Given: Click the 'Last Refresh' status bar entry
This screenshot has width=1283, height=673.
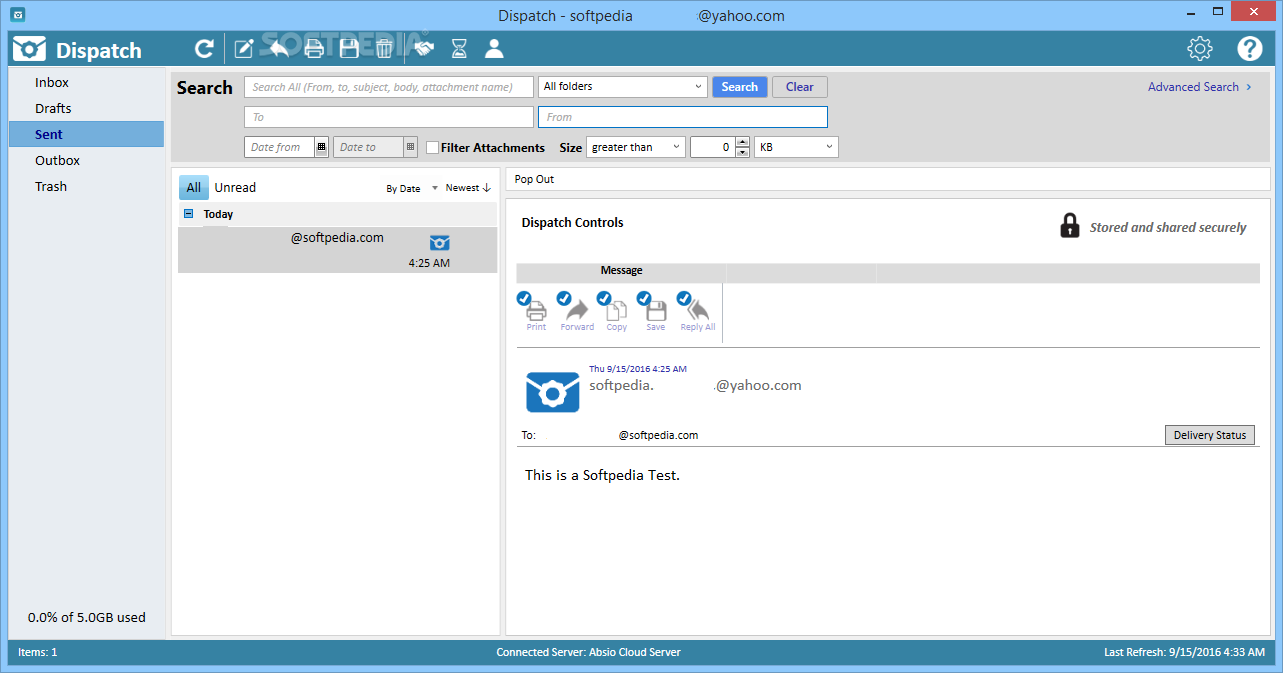Looking at the screenshot, I should 1184,652.
